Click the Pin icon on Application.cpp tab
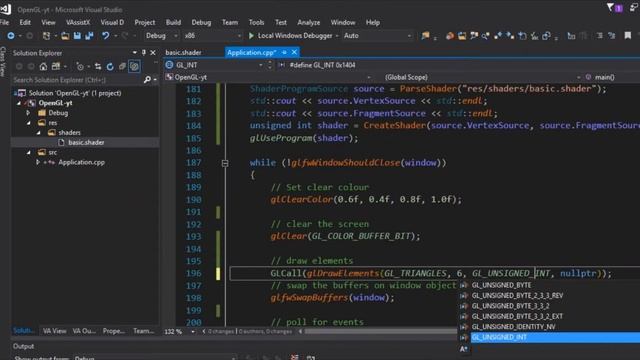The width and height of the screenshot is (640, 360). coord(284,52)
